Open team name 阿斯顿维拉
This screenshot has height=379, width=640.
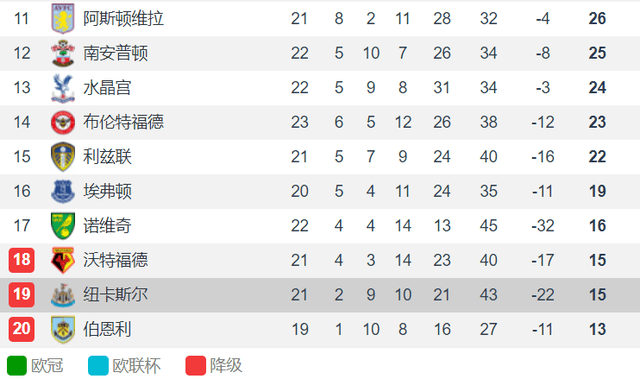pyautogui.click(x=123, y=18)
